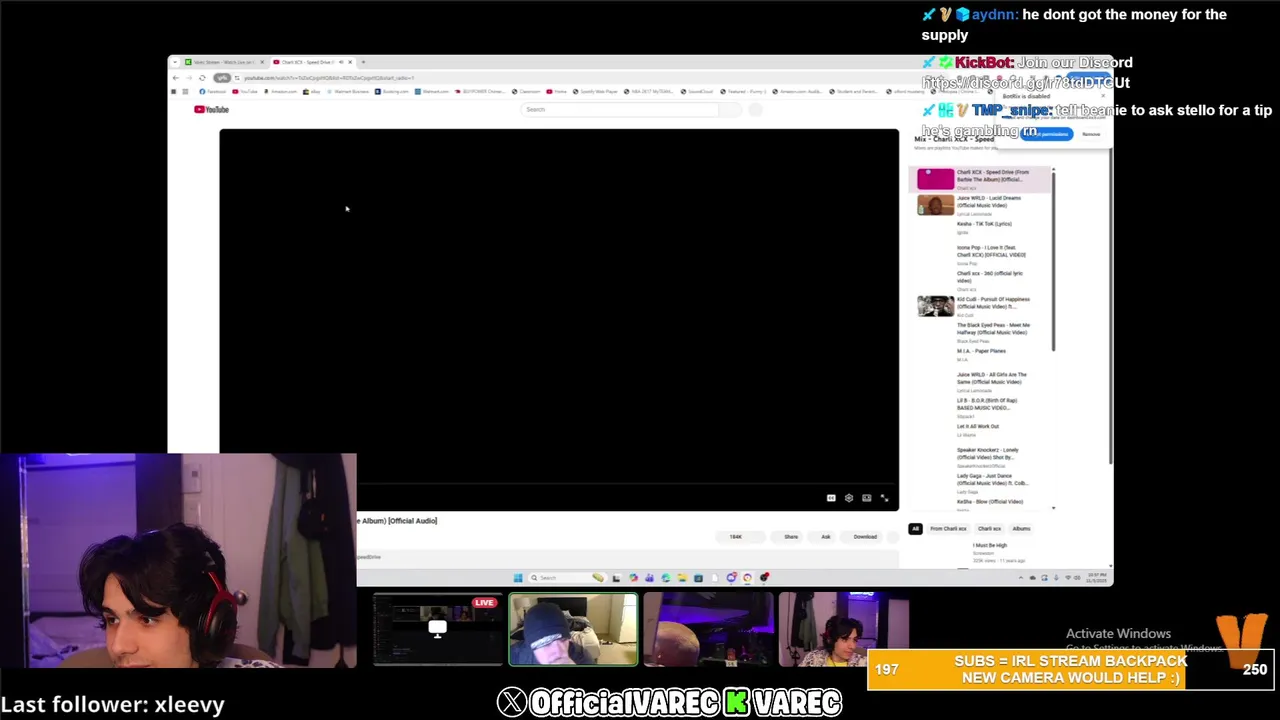Click the blue permissions button in popup

point(1046,134)
